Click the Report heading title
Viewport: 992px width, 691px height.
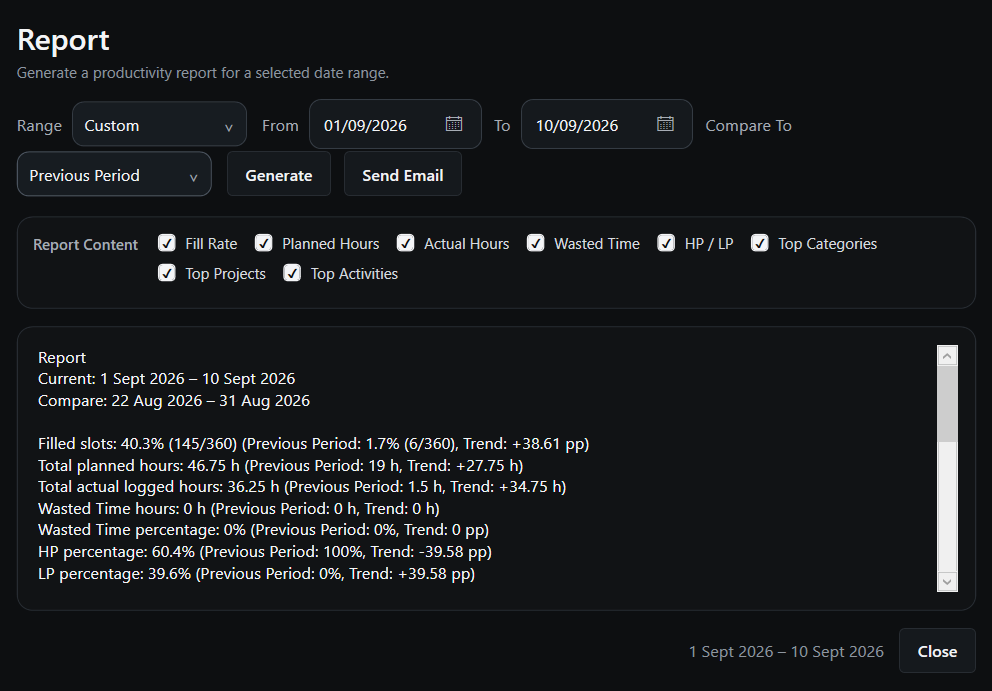(63, 40)
